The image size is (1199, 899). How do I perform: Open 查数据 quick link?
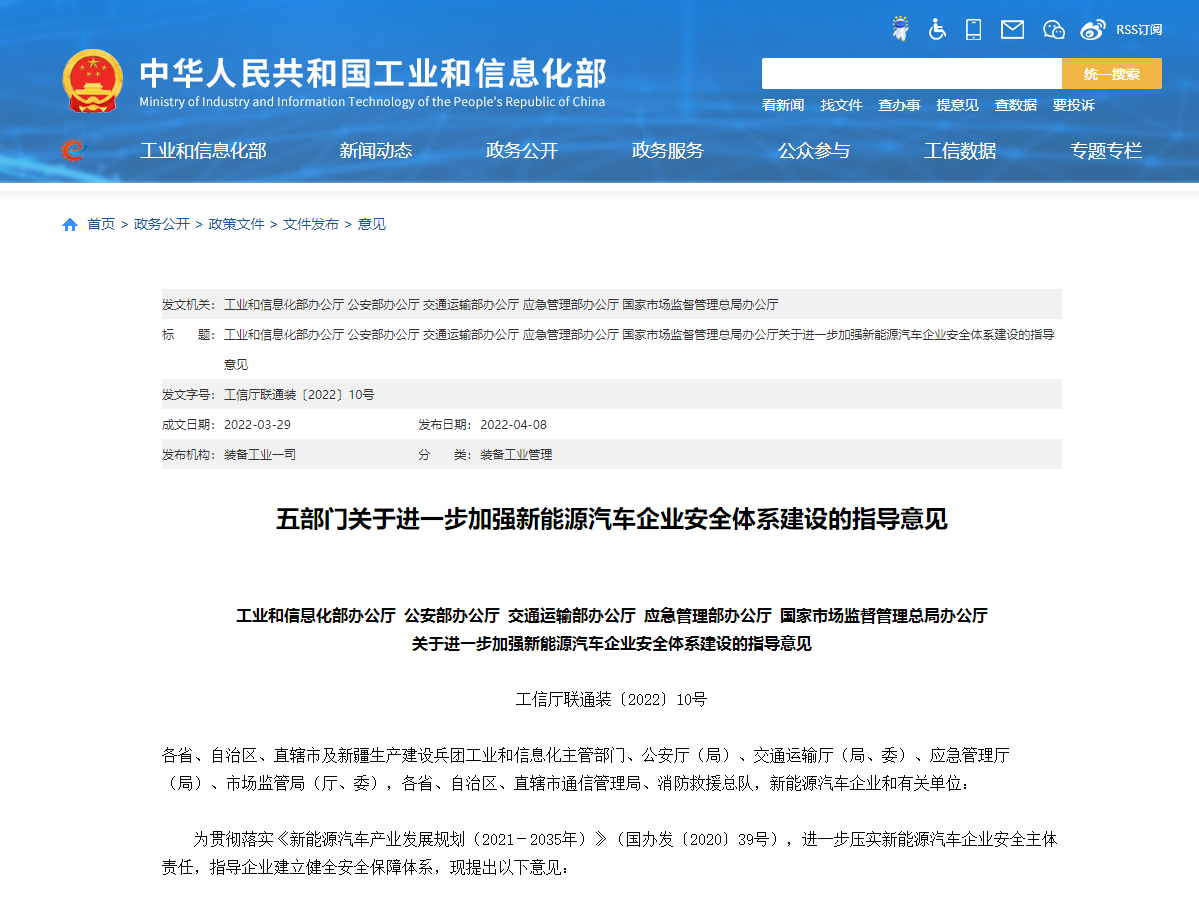(1015, 105)
